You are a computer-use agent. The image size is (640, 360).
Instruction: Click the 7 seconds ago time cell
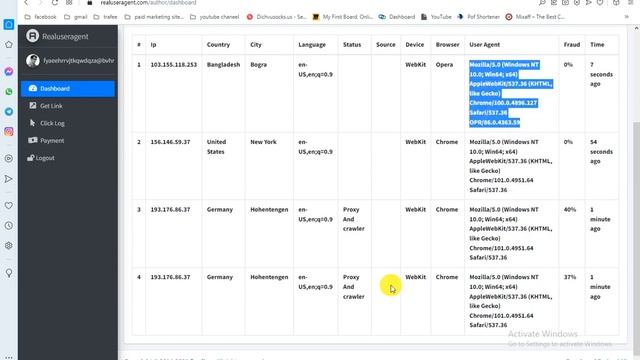click(x=601, y=74)
